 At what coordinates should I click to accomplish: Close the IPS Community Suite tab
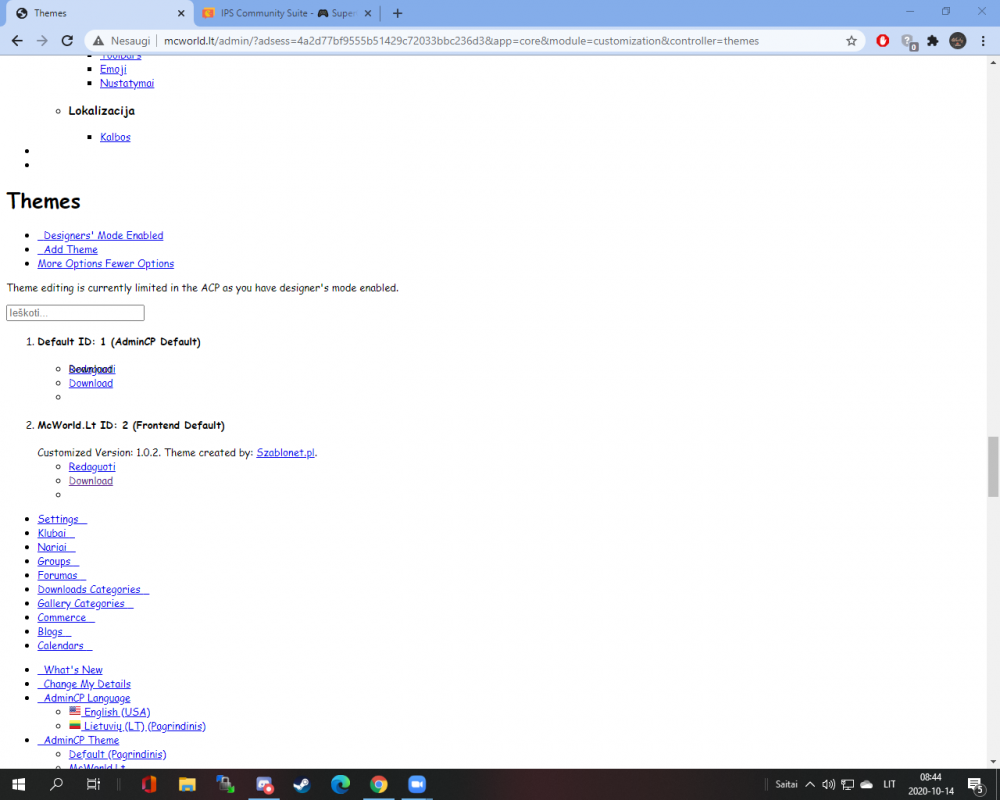(368, 13)
